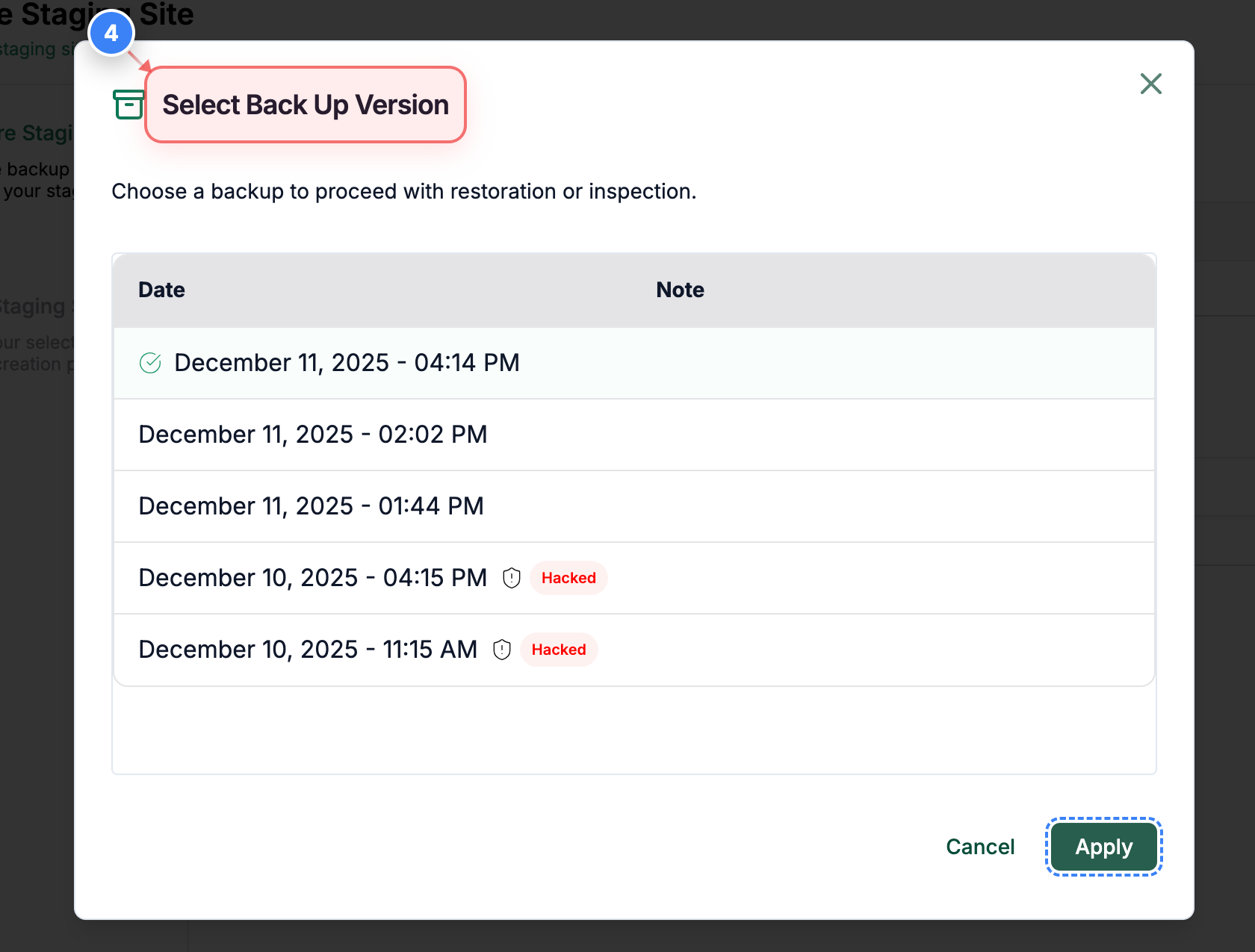Select the December 11 01:44 PM backup
1255x952 pixels.
coord(311,505)
